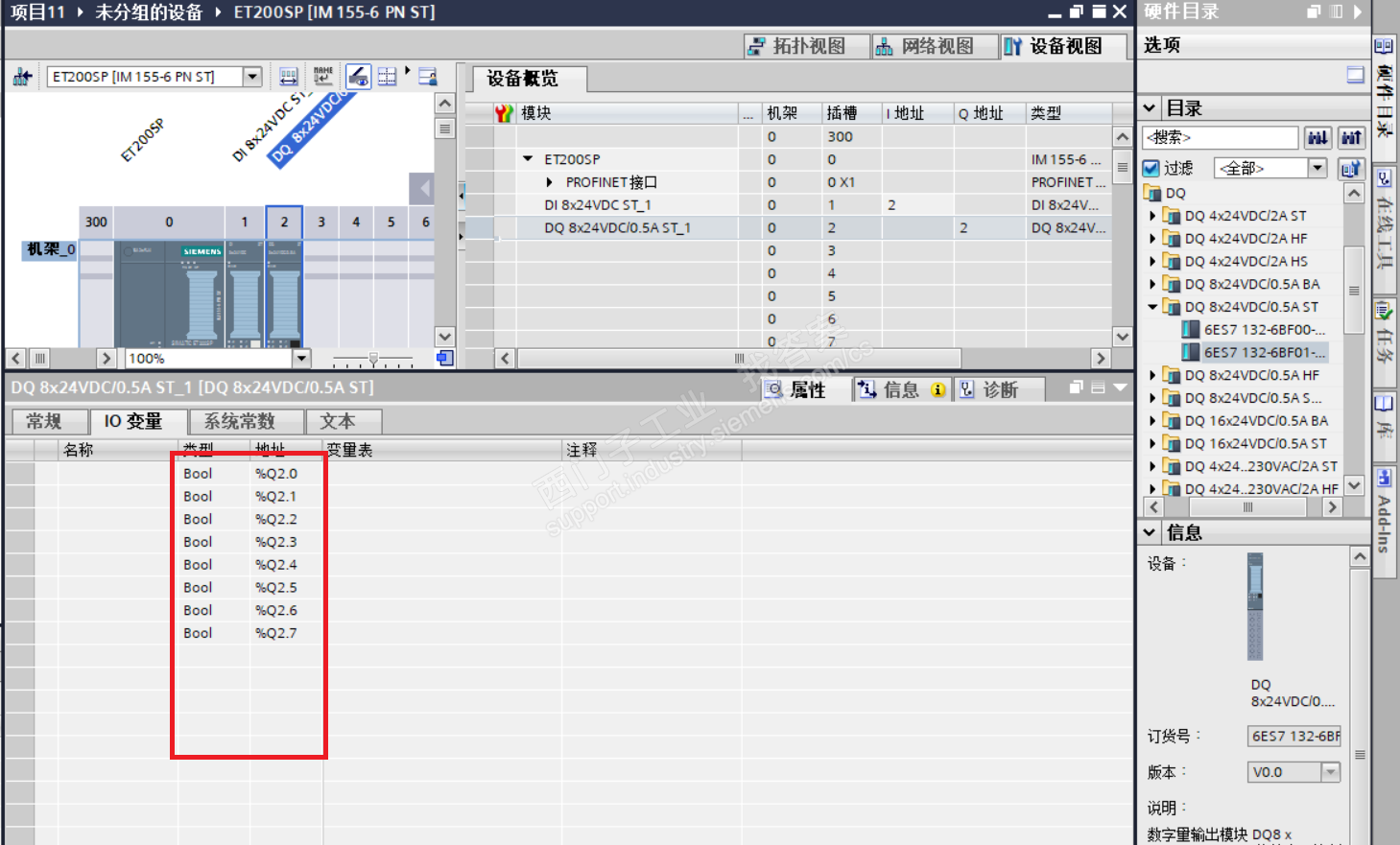Adjust the device view zoom slider
Viewport: 1400px width, 845px height.
pyautogui.click(x=373, y=360)
